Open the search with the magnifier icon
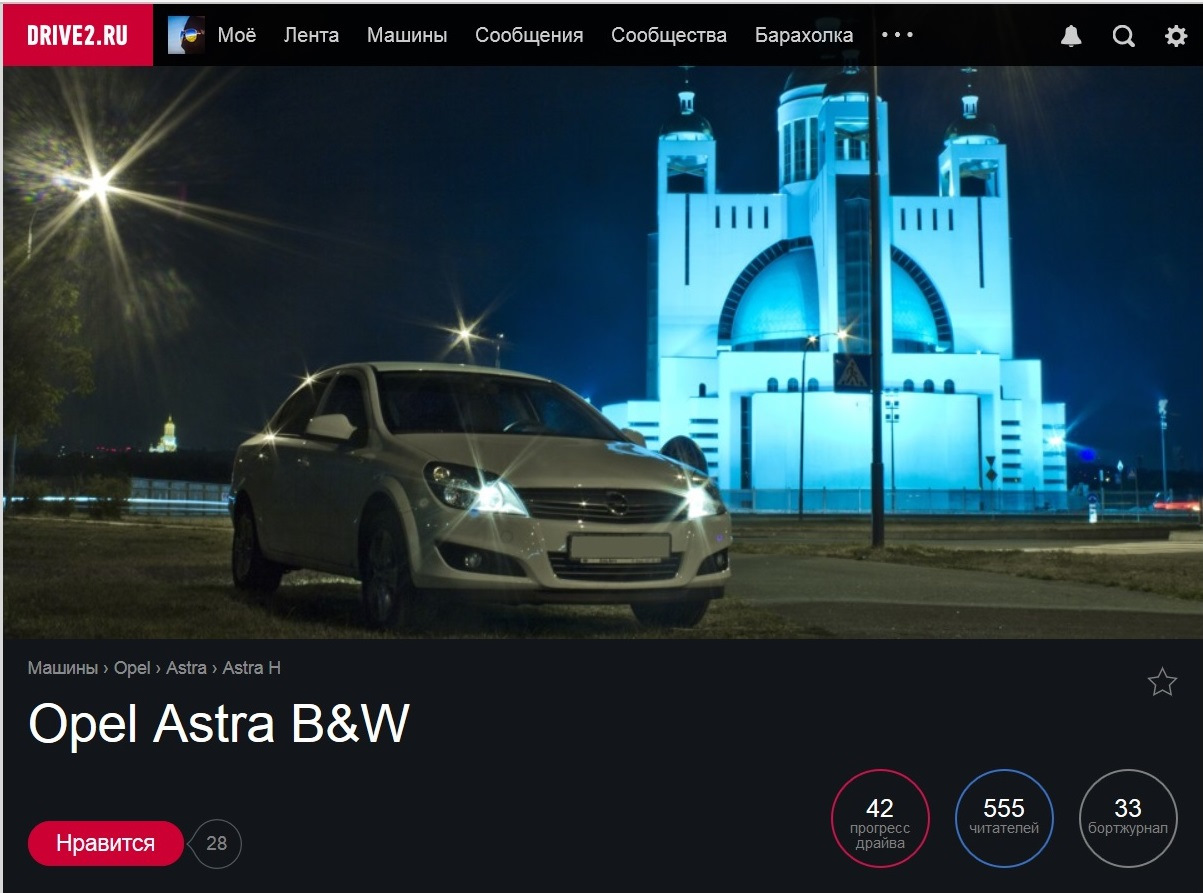 (x=1122, y=35)
